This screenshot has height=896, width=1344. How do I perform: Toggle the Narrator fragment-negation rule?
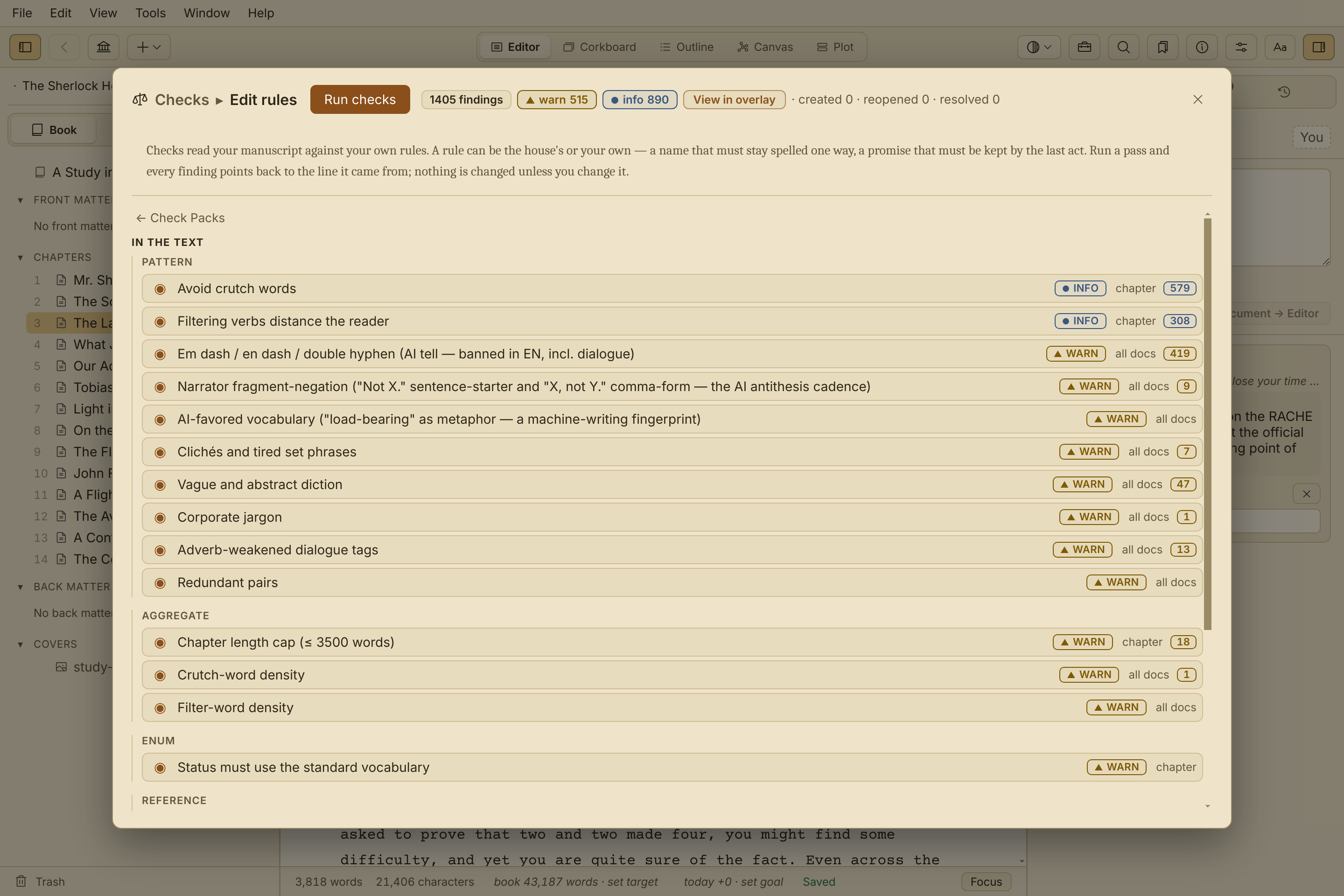click(x=160, y=386)
